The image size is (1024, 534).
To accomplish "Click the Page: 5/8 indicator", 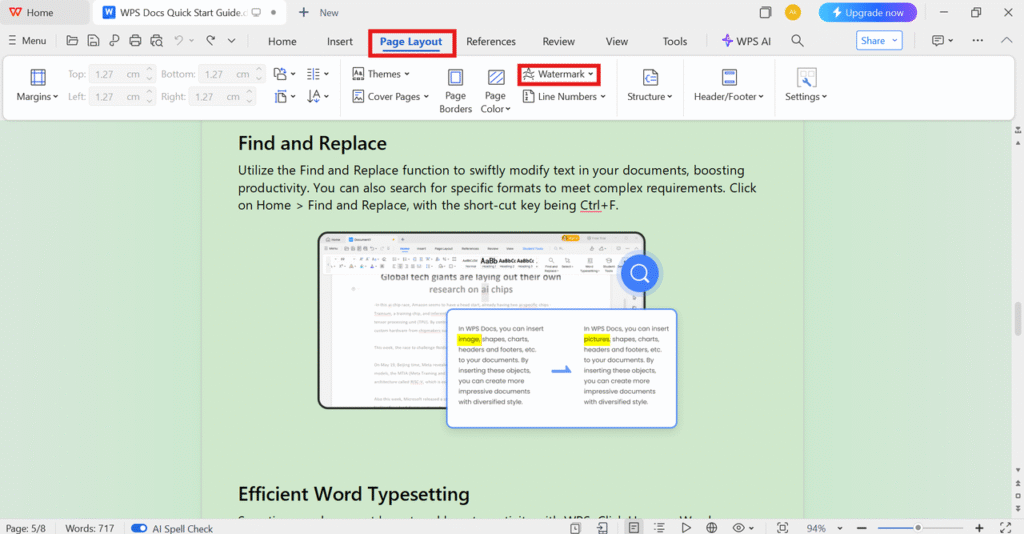I will coord(26,528).
